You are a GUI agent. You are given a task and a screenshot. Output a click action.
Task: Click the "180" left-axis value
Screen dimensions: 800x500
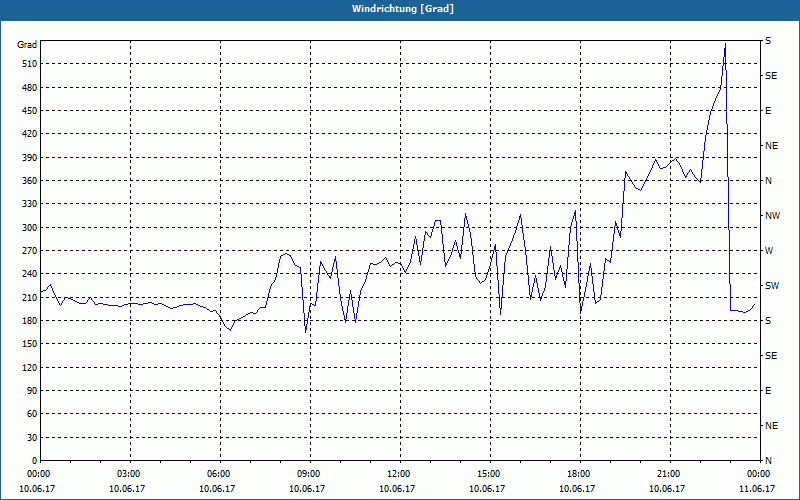(x=29, y=321)
